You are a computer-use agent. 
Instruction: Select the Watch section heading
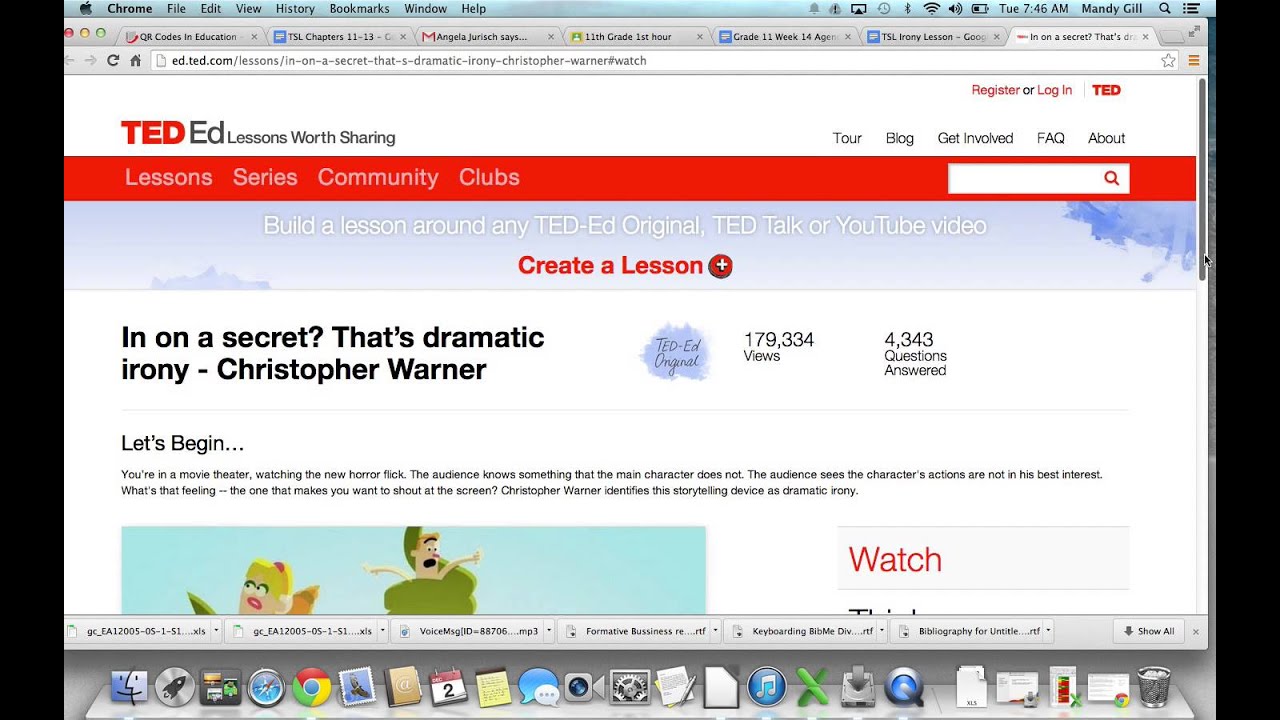[x=895, y=559]
